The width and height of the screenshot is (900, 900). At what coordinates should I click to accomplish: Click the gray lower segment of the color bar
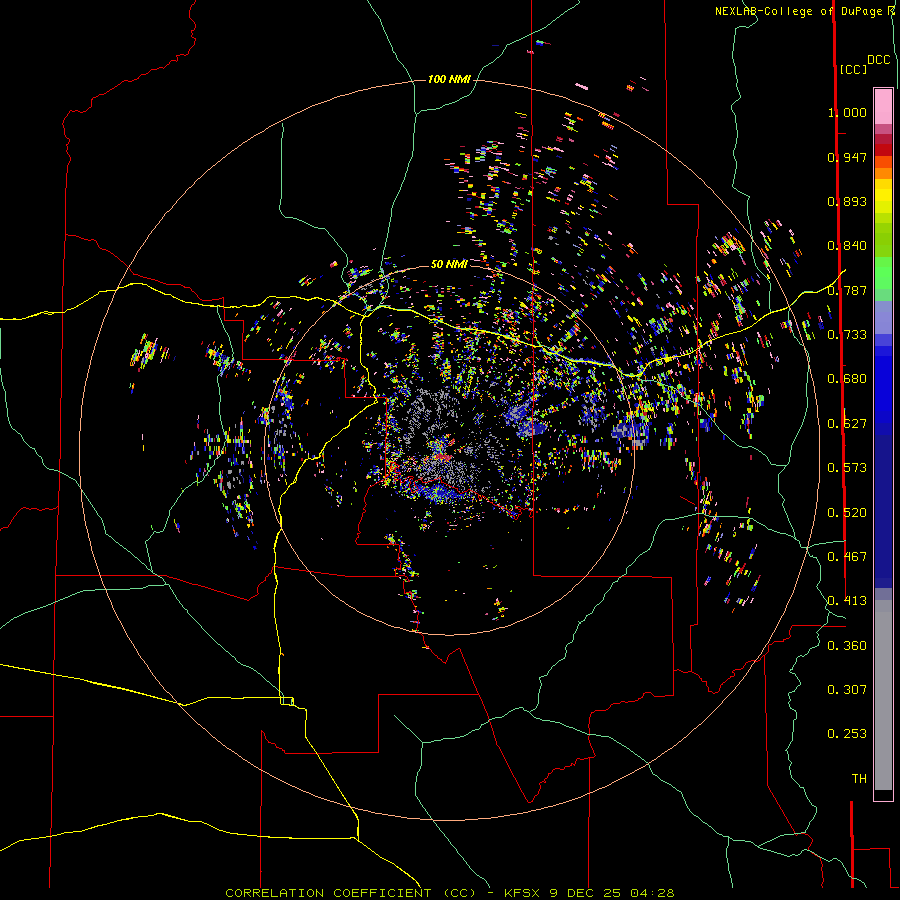[x=883, y=695]
